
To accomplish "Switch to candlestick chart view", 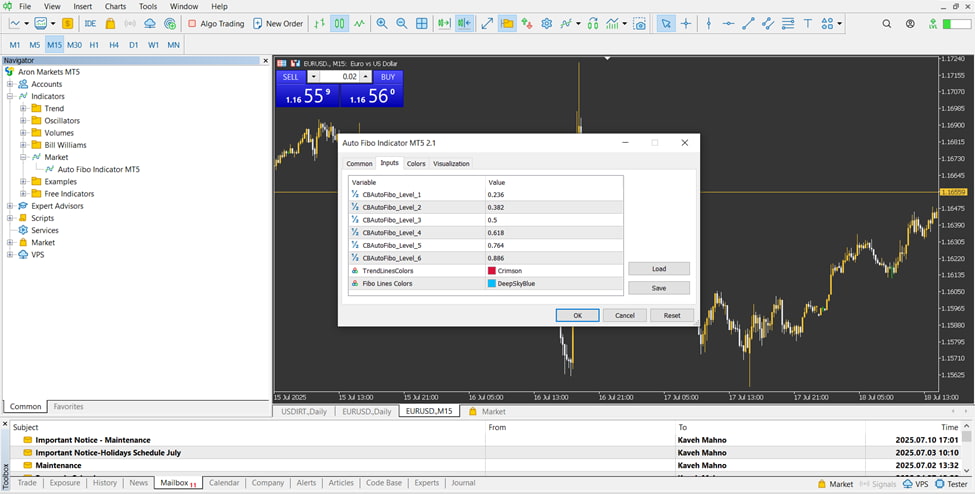I will pos(340,24).
